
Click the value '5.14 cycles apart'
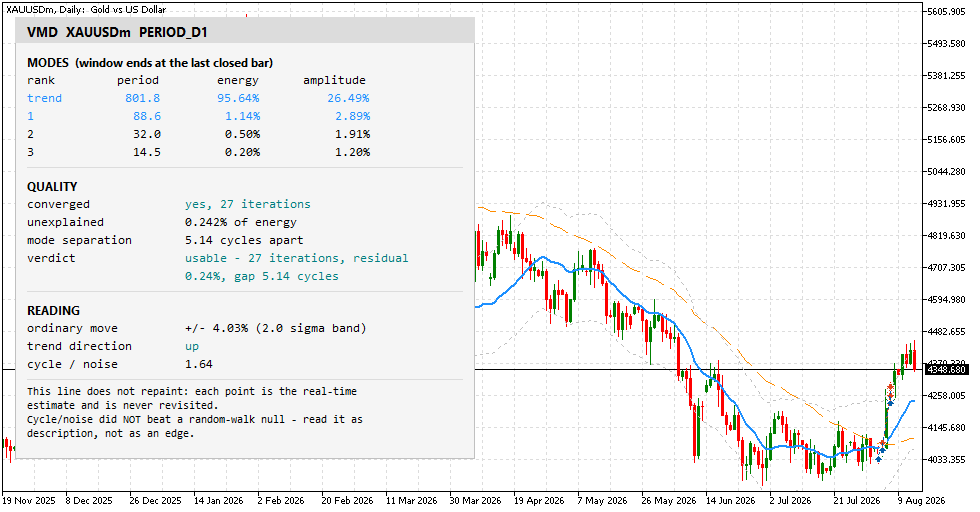244,241
